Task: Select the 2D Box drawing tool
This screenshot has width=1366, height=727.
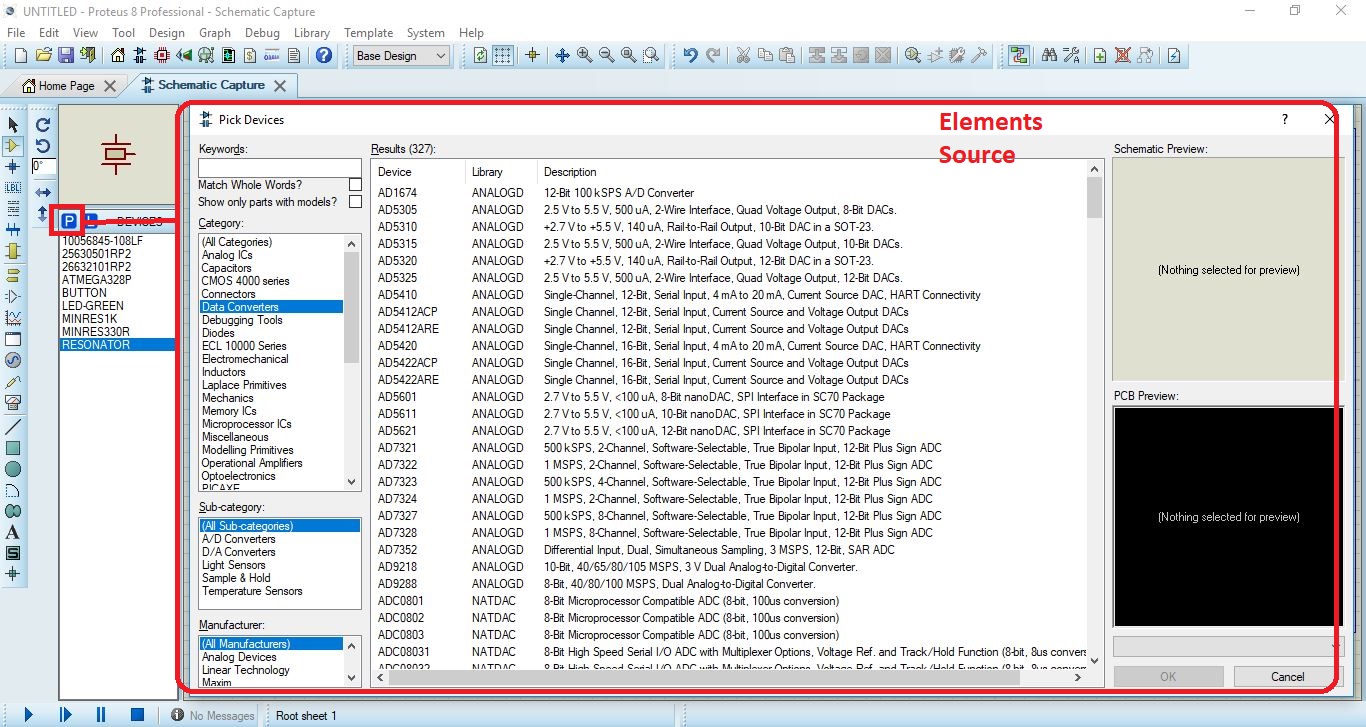Action: [13, 448]
